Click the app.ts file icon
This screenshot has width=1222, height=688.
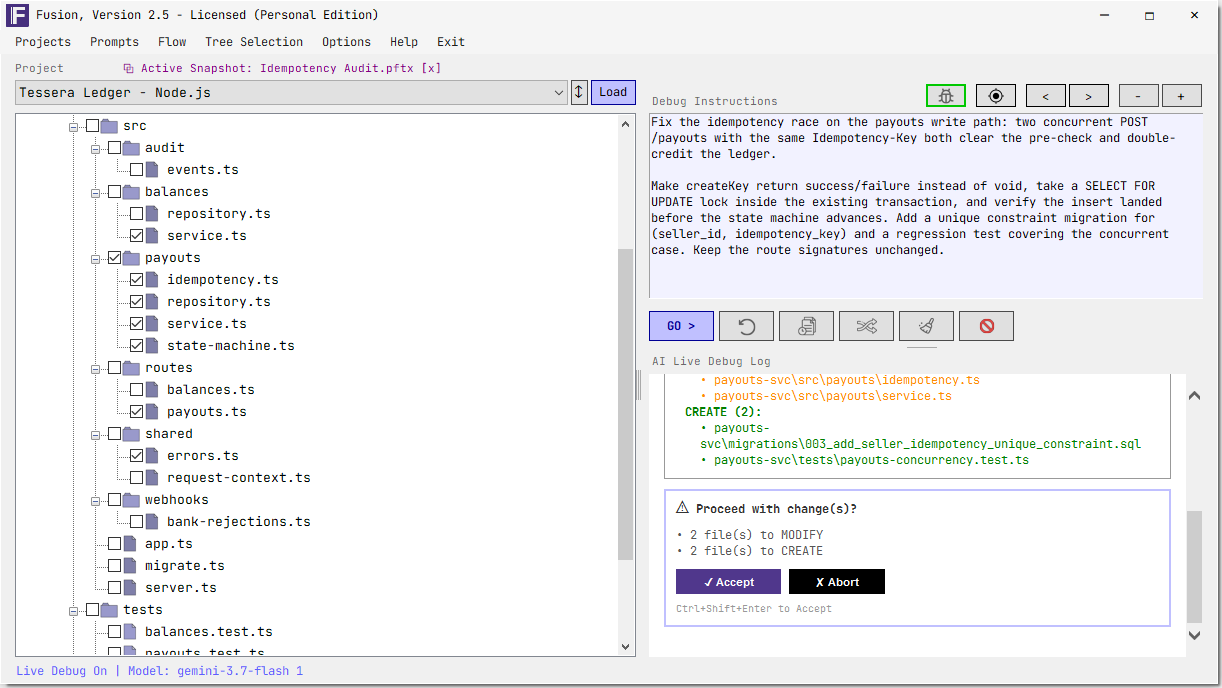(x=130, y=544)
